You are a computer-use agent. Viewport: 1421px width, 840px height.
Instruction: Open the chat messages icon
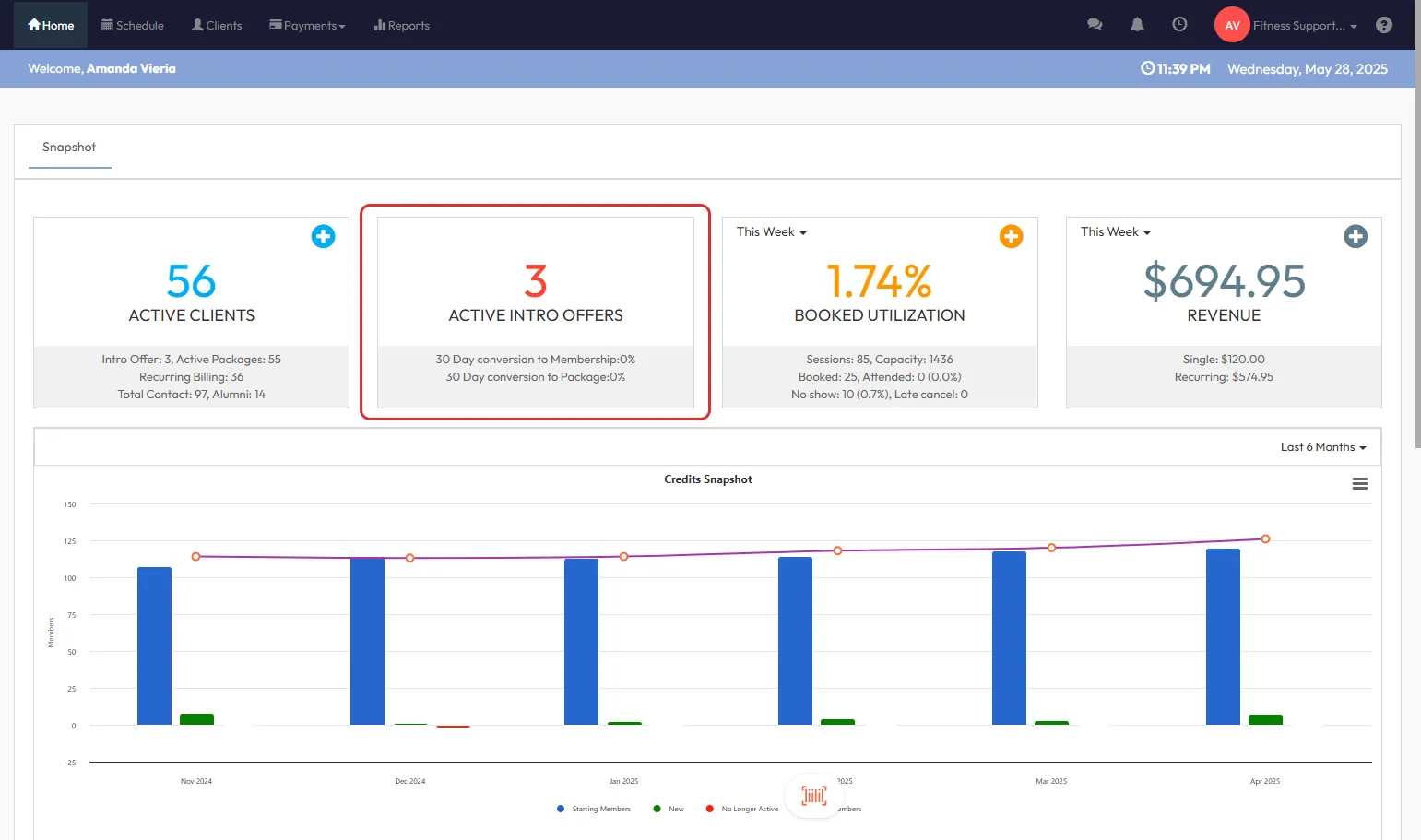(1095, 25)
